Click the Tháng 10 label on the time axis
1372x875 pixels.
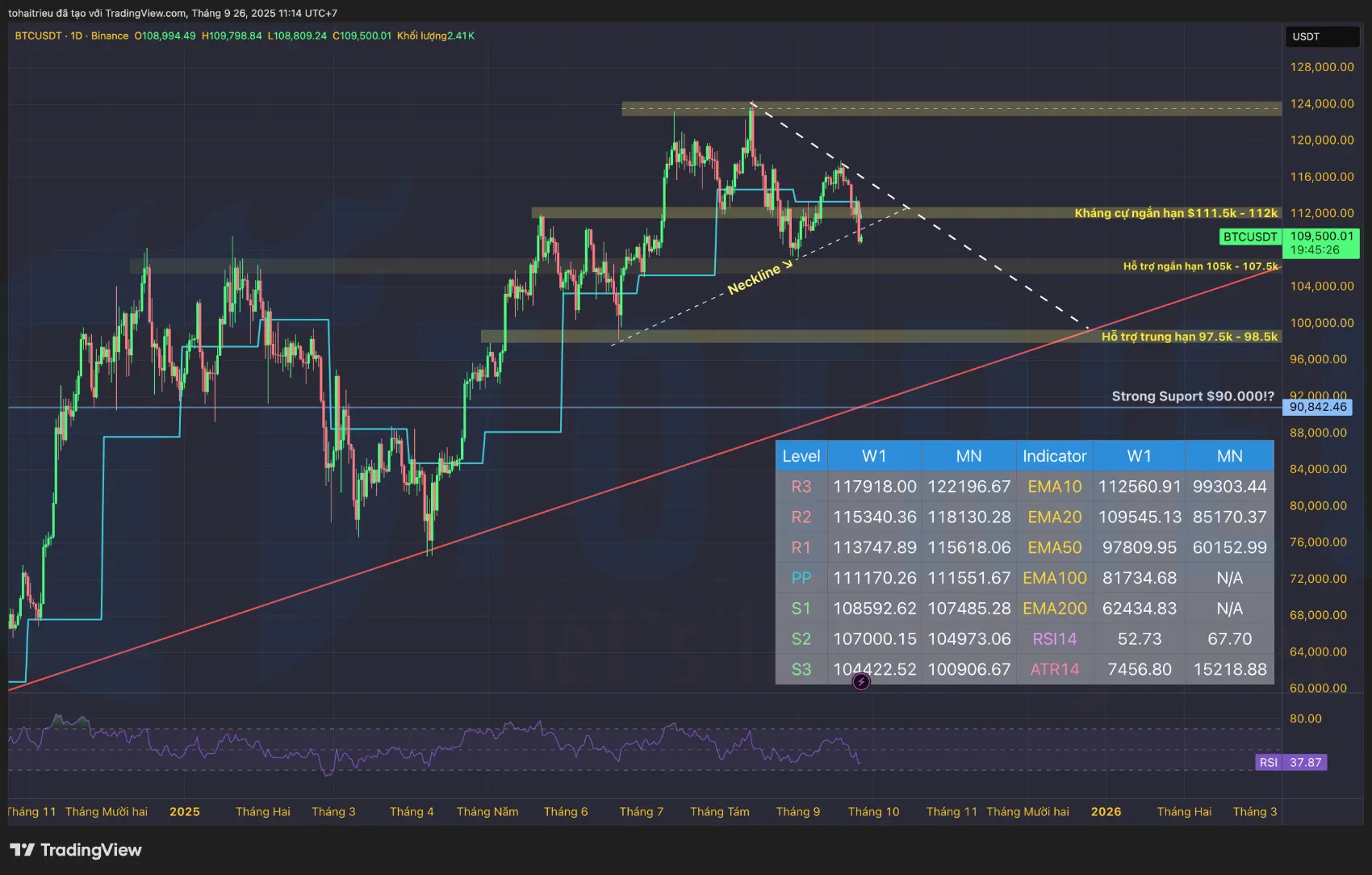tap(873, 812)
